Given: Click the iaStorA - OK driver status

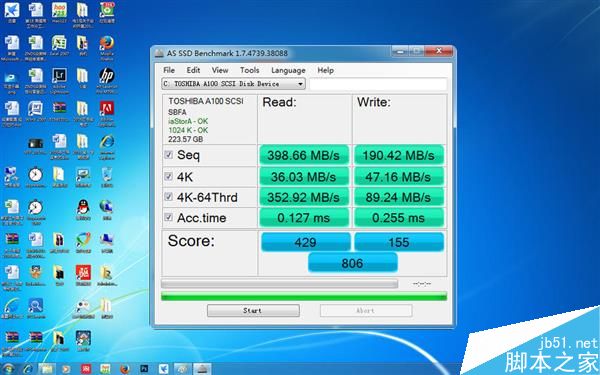Looking at the screenshot, I should (x=188, y=121).
